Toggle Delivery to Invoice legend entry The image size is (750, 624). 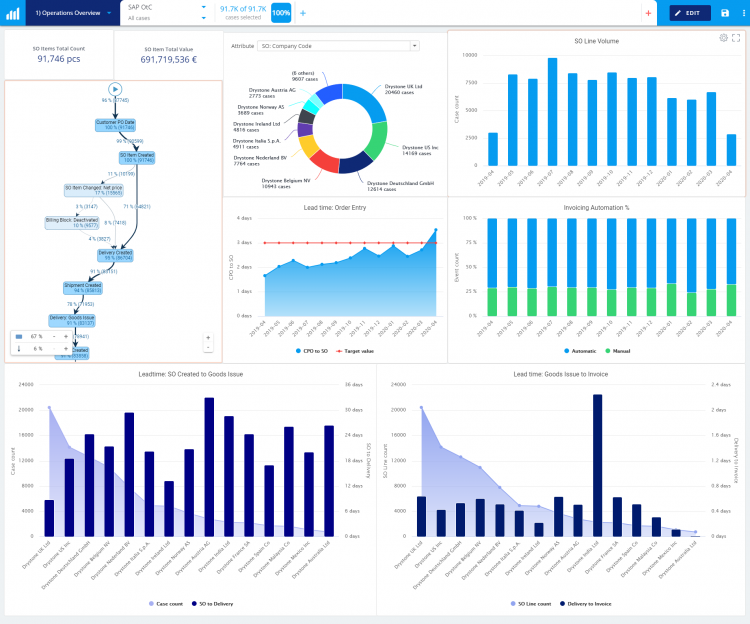point(586,604)
